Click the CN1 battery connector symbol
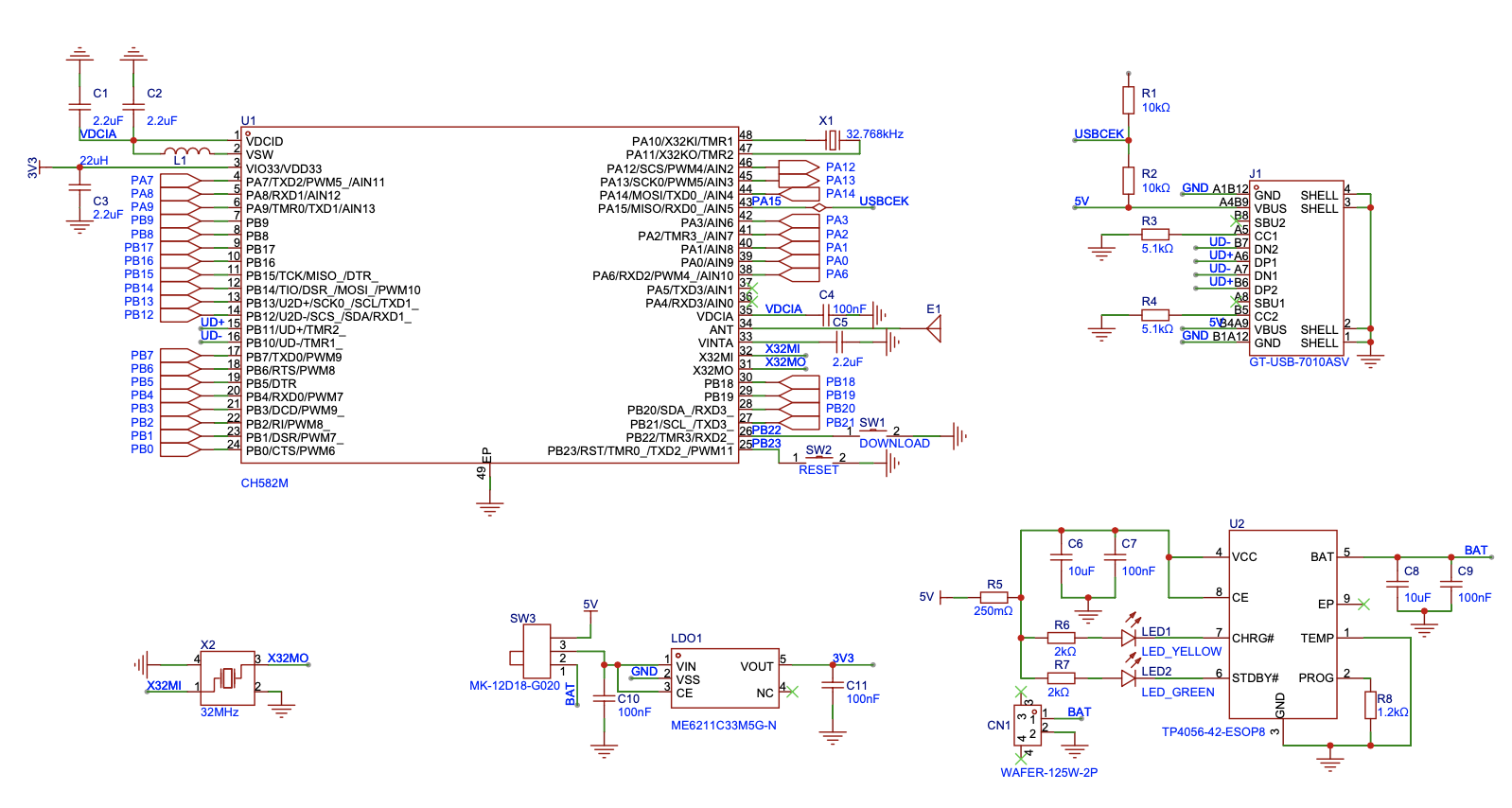The height and width of the screenshot is (808, 1512). pos(1027,724)
